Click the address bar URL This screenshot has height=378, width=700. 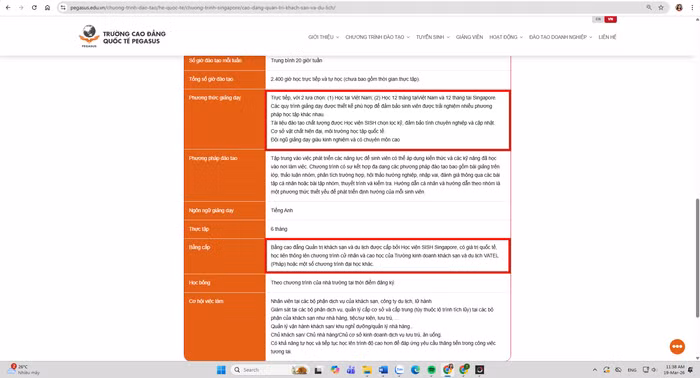coord(203,8)
